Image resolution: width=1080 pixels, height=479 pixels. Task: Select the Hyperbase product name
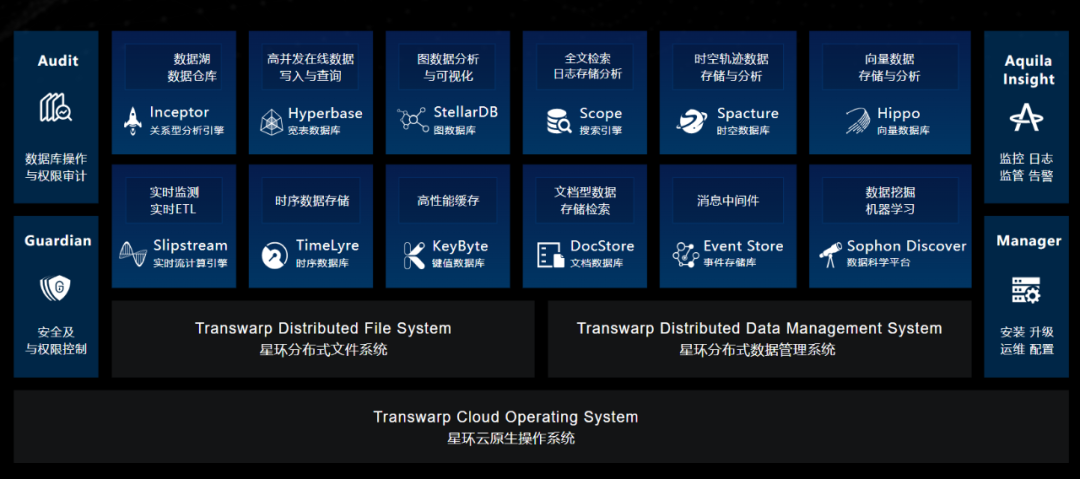pyautogui.click(x=325, y=113)
